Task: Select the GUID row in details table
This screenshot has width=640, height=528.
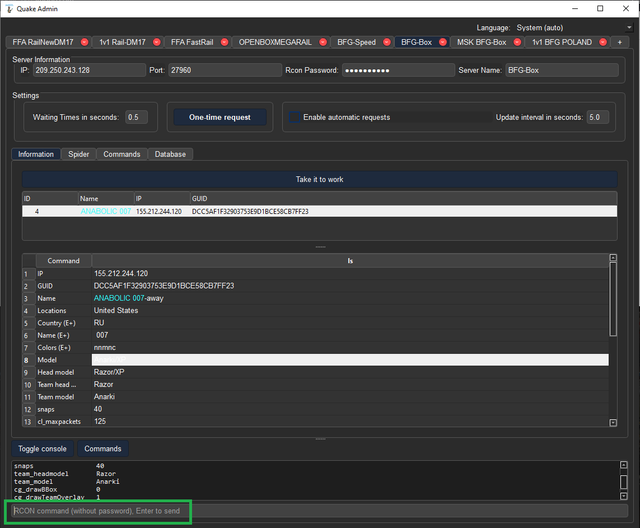Action: 315,286
